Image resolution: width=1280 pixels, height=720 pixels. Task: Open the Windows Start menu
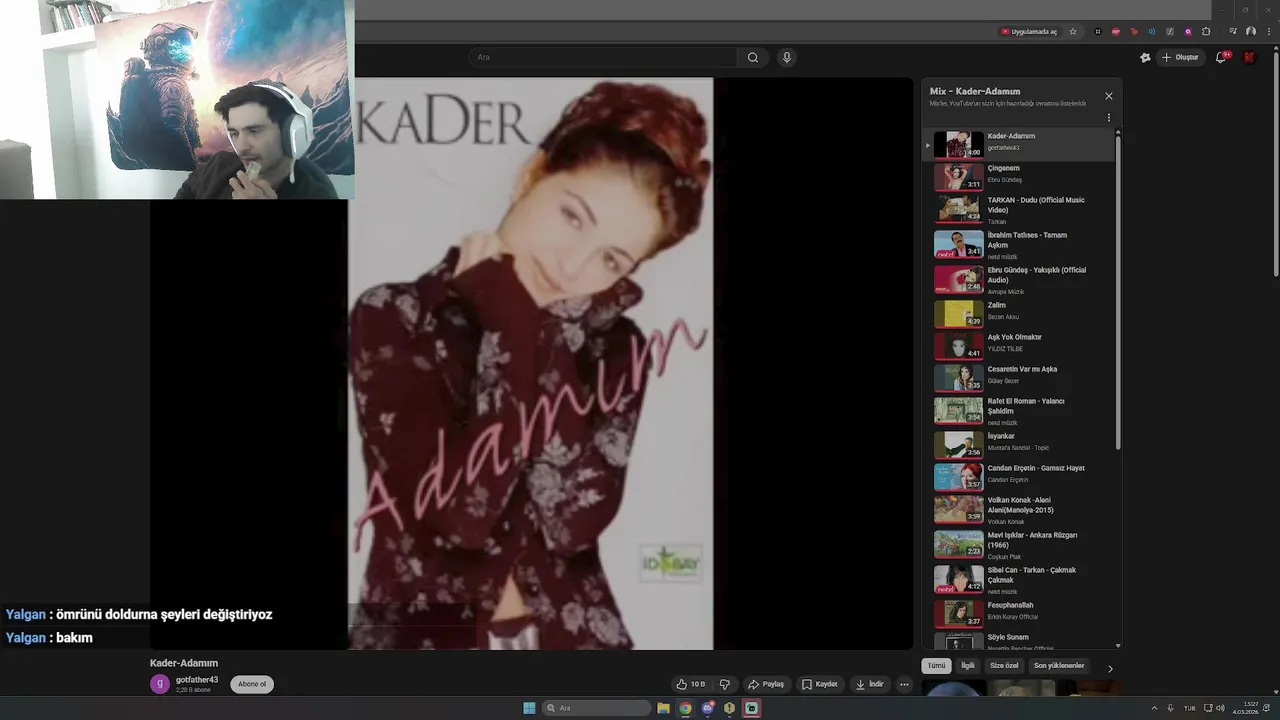point(529,708)
